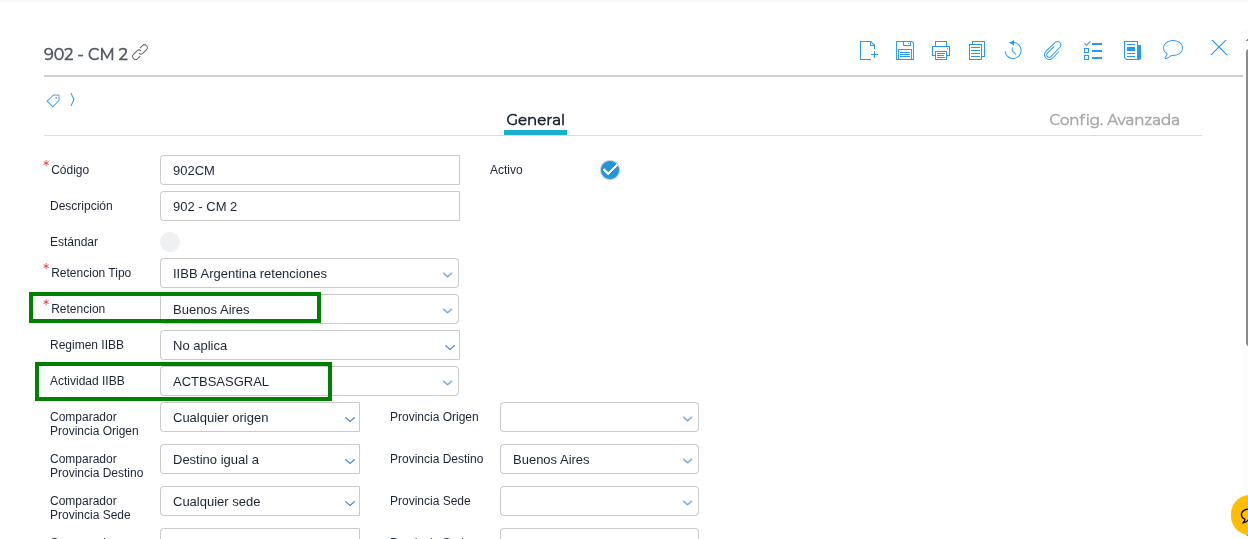The width and height of the screenshot is (1248, 539).
Task: Open the checklist tasks icon
Action: [1093, 50]
